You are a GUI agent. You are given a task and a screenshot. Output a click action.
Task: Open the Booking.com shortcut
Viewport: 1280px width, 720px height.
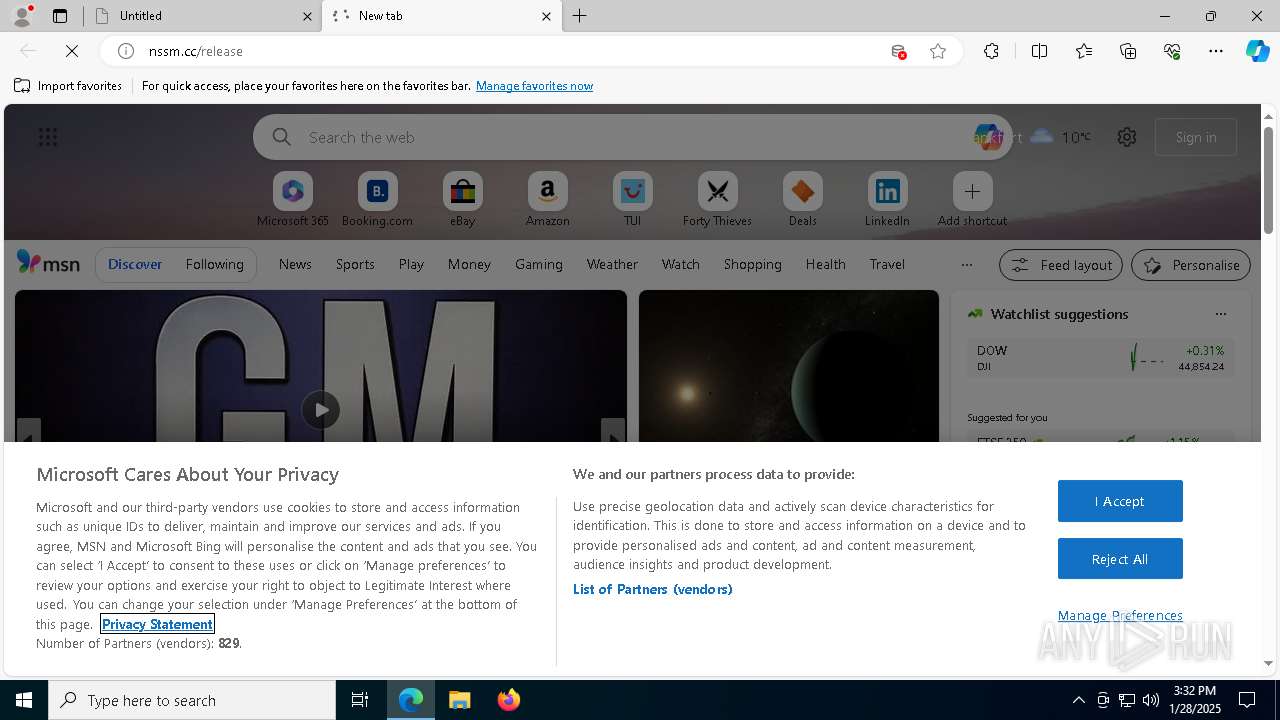tap(378, 199)
